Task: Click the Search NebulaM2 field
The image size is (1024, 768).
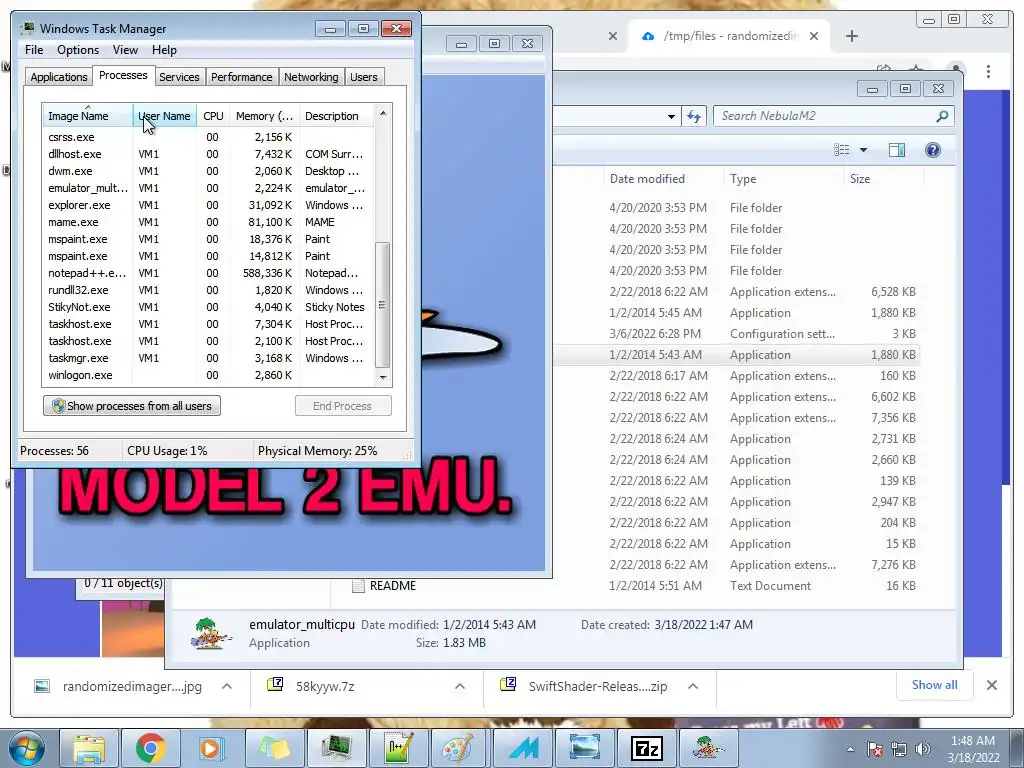Action: (833, 116)
